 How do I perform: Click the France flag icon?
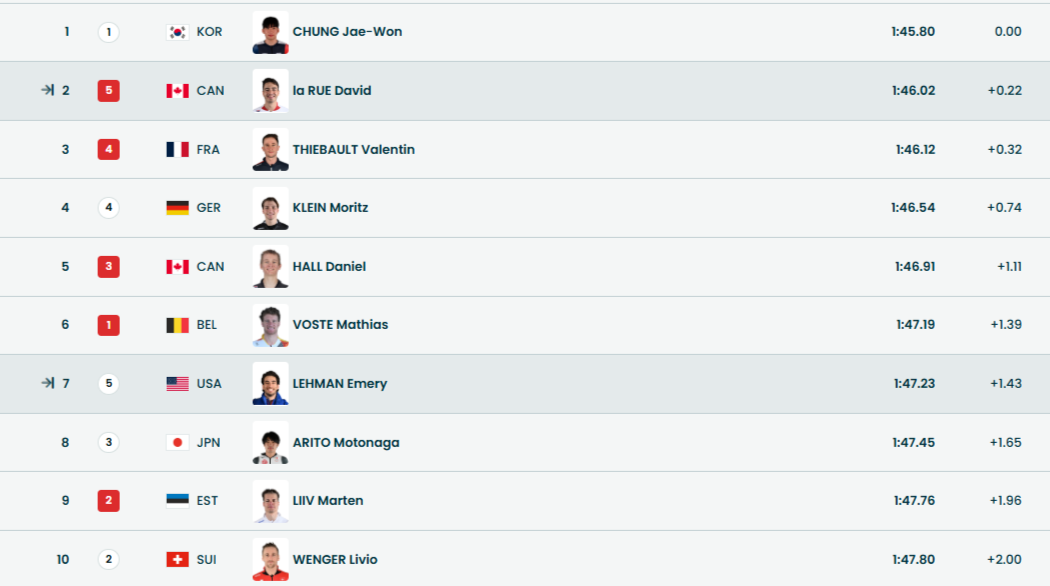pos(177,150)
